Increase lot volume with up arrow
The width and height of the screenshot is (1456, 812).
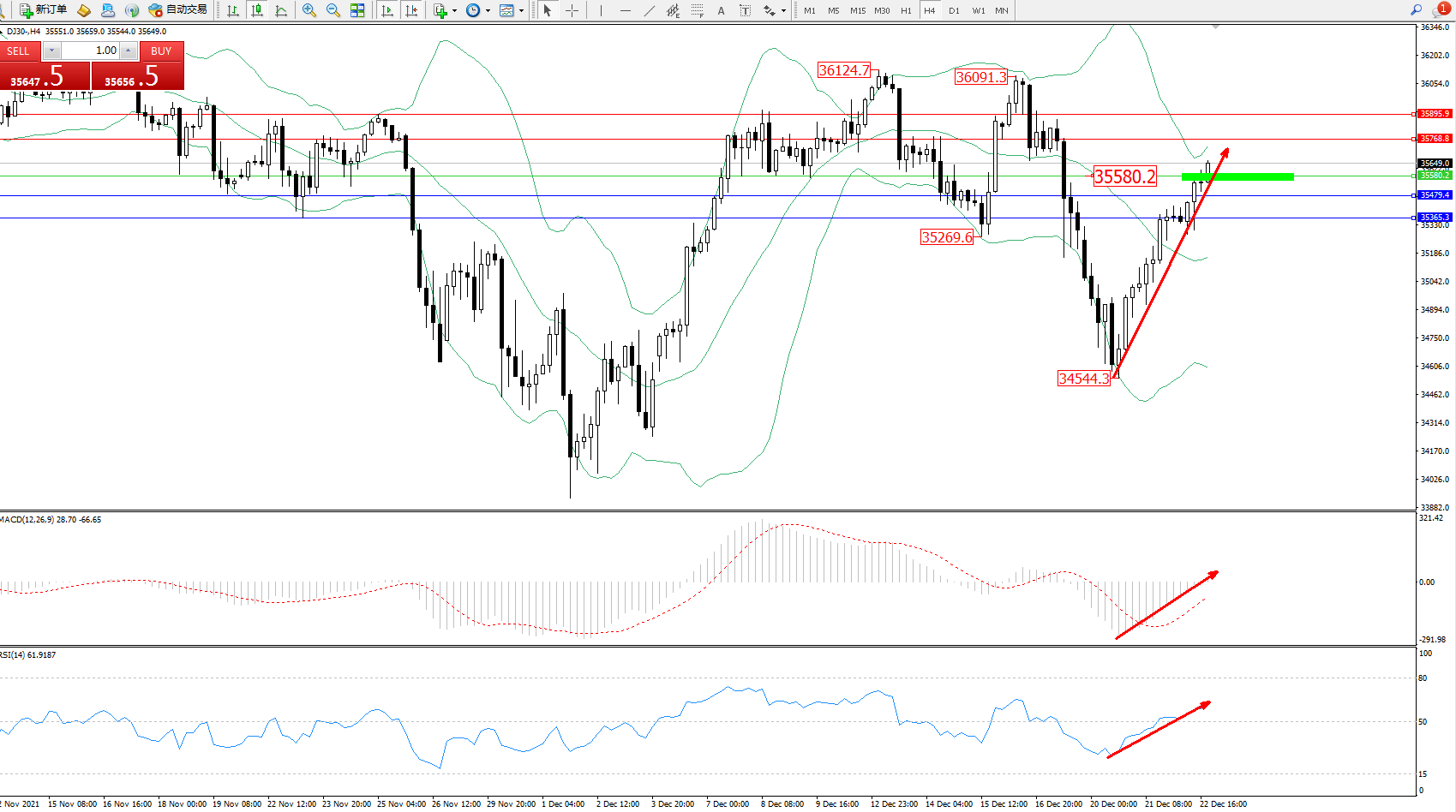[128, 51]
